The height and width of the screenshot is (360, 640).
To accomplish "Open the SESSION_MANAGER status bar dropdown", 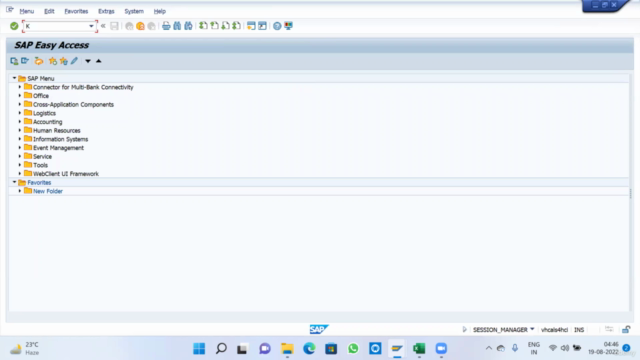I will 532,329.
